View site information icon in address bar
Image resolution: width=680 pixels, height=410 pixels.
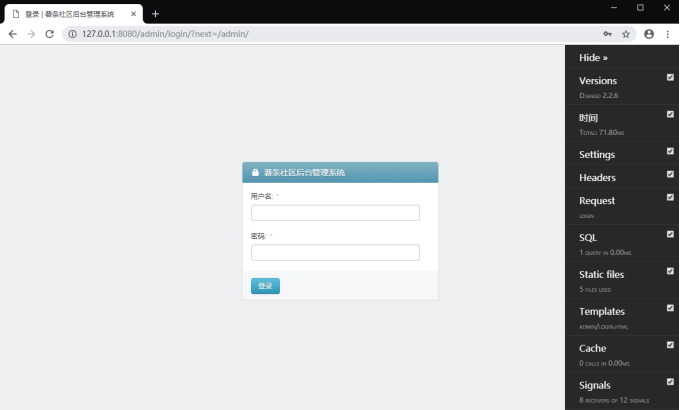[x=72, y=34]
